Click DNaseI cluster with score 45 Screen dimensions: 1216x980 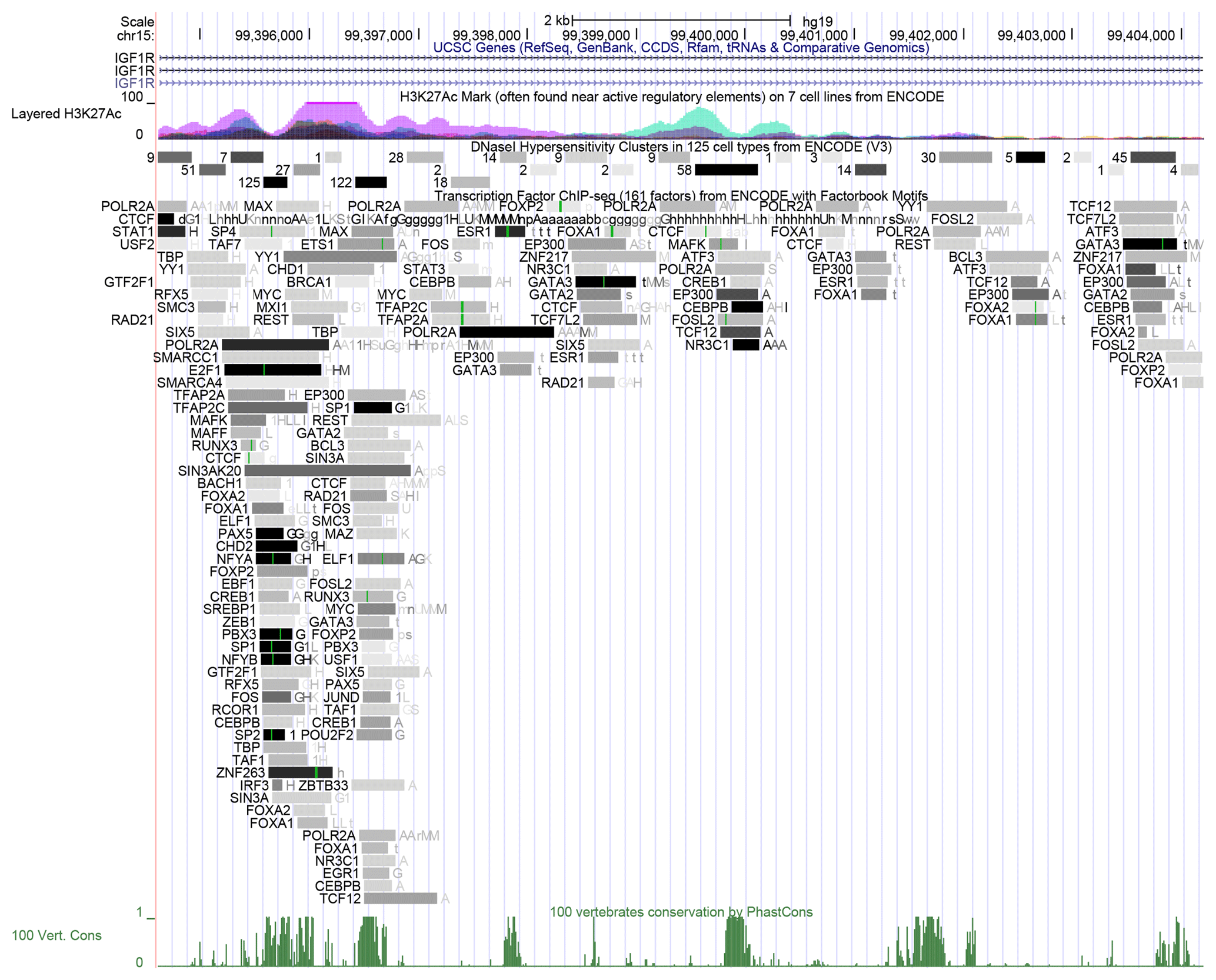click(x=1152, y=157)
